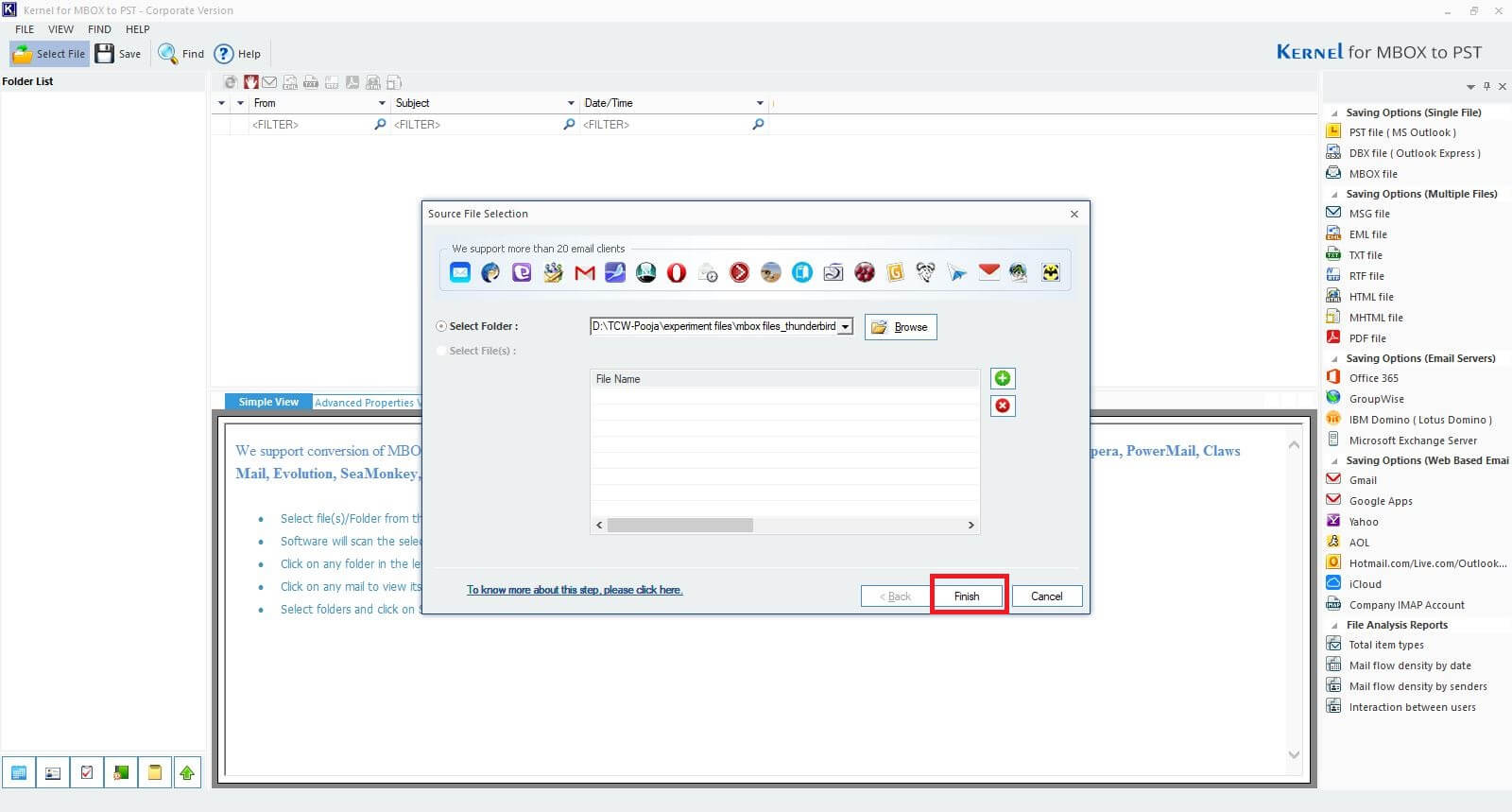Click the preview pane scroll-down arrow
Image resolution: width=1512 pixels, height=812 pixels.
pos(1295,754)
